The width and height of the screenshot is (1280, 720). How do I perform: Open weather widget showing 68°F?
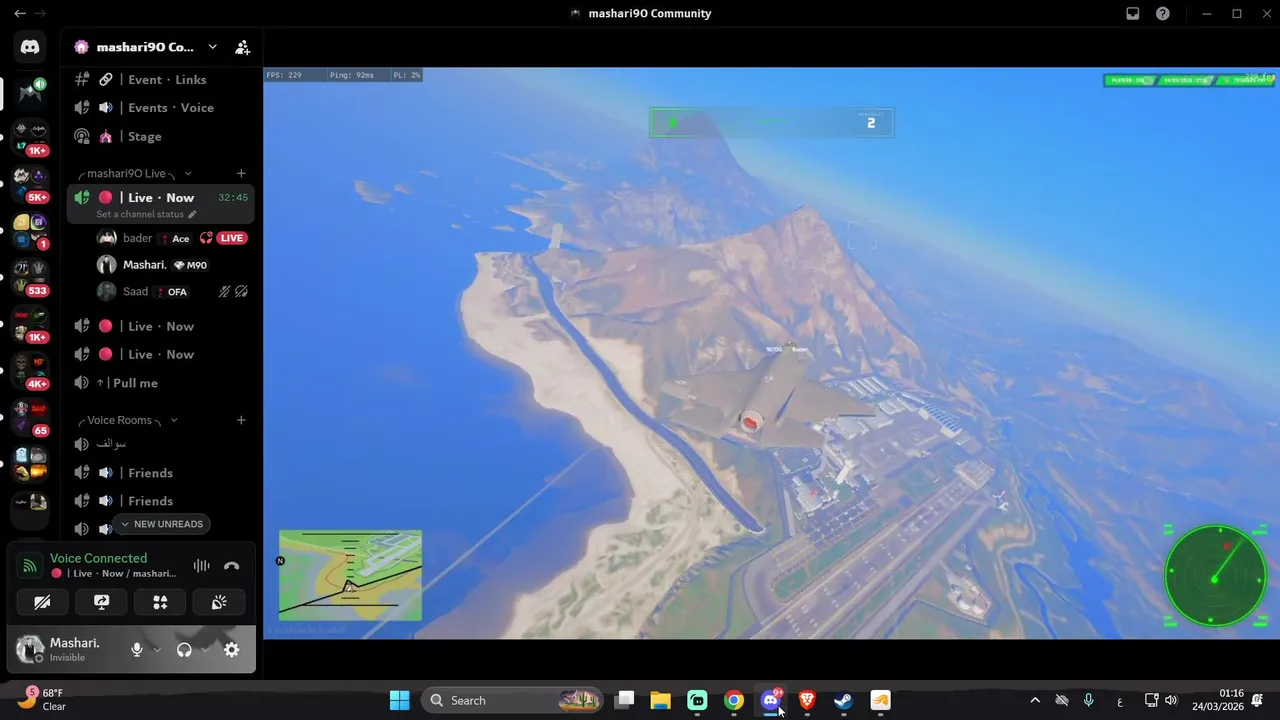pos(44,700)
